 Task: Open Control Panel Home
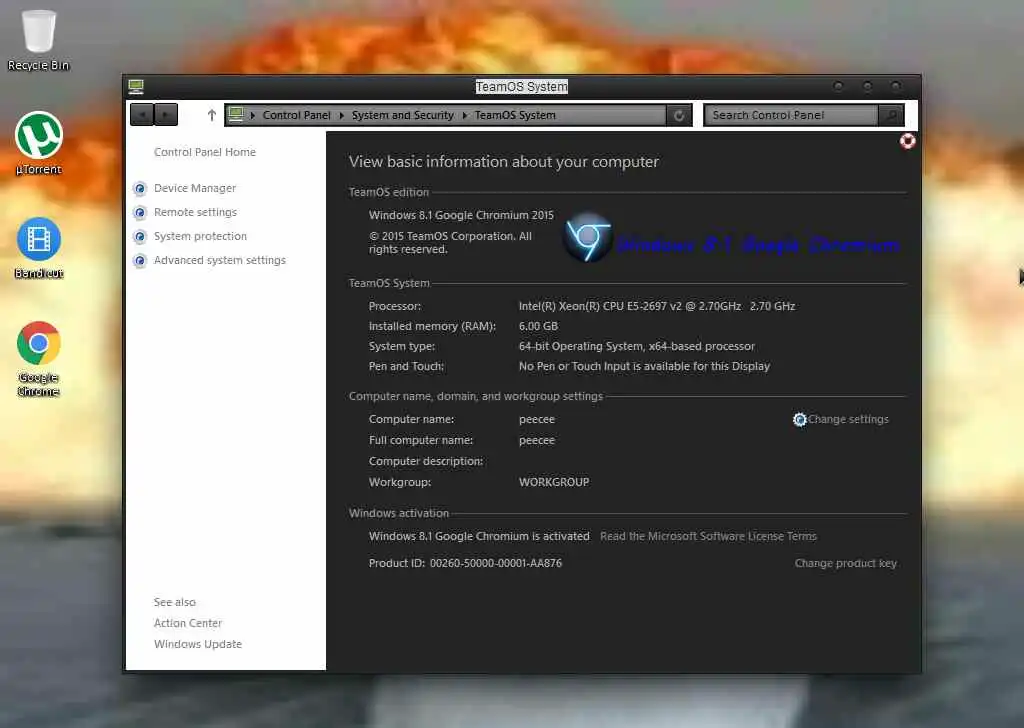click(204, 152)
